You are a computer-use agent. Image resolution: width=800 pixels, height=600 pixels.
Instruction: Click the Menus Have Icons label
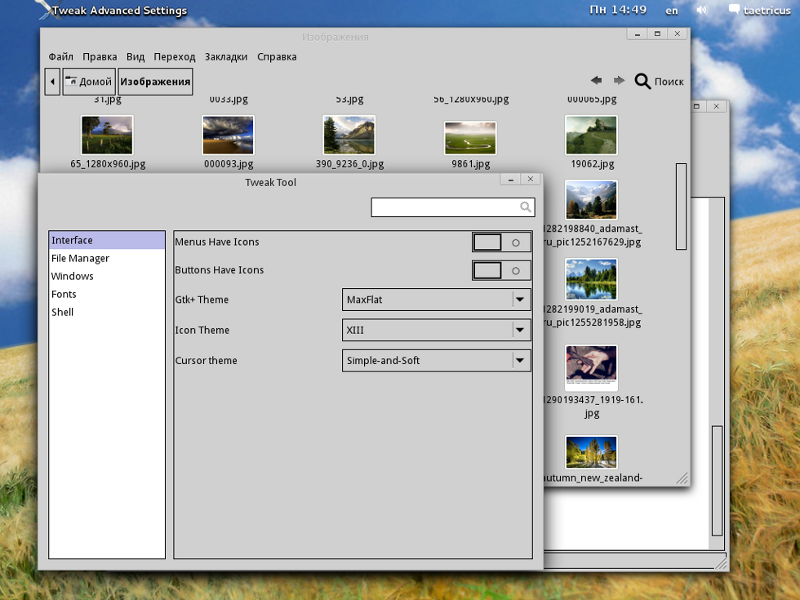click(217, 242)
